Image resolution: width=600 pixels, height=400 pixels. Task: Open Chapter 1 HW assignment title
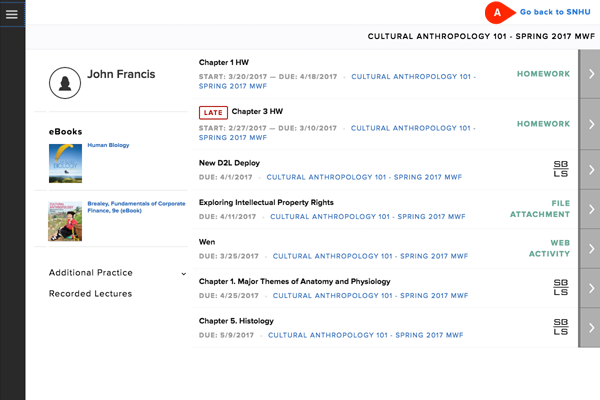point(227,62)
